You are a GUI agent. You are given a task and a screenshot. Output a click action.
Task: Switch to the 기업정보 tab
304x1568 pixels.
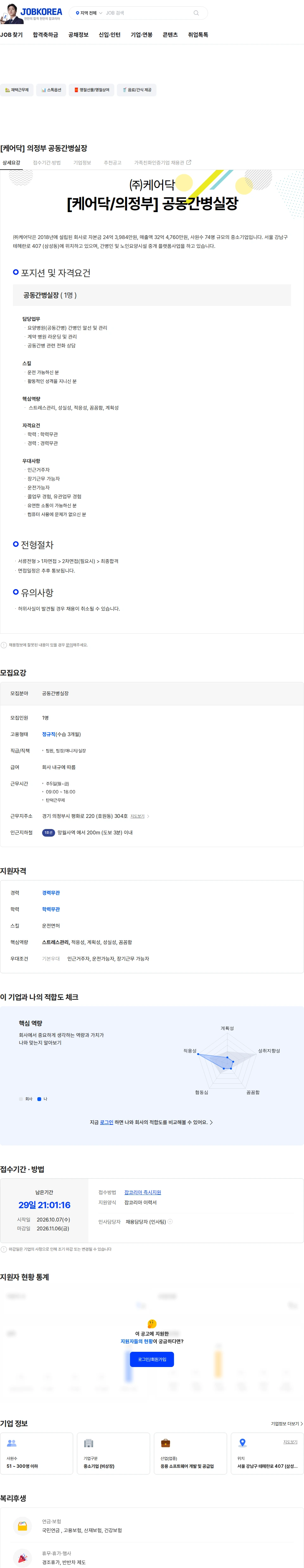(82, 163)
